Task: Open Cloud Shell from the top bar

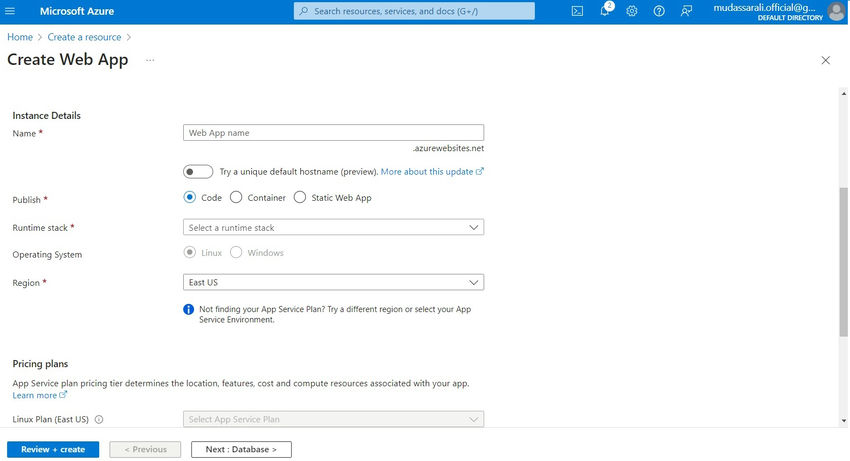Action: (577, 11)
